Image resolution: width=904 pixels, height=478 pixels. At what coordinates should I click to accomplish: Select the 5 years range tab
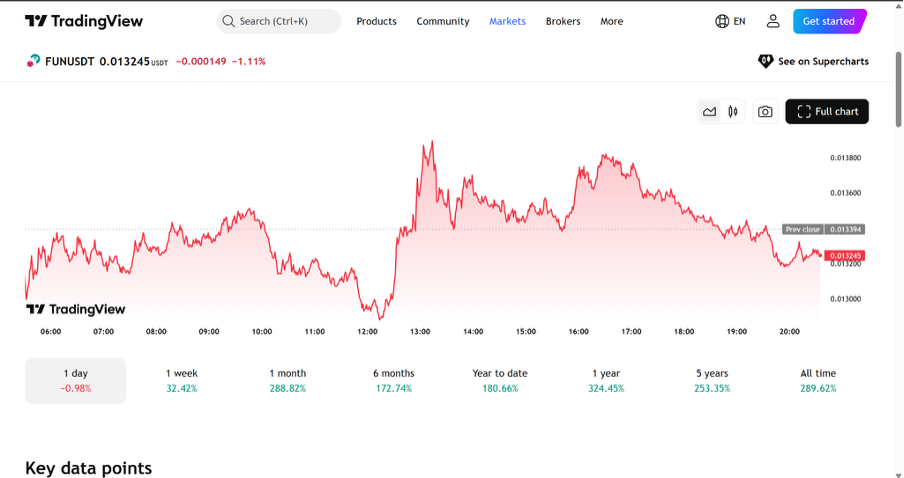[712, 381]
